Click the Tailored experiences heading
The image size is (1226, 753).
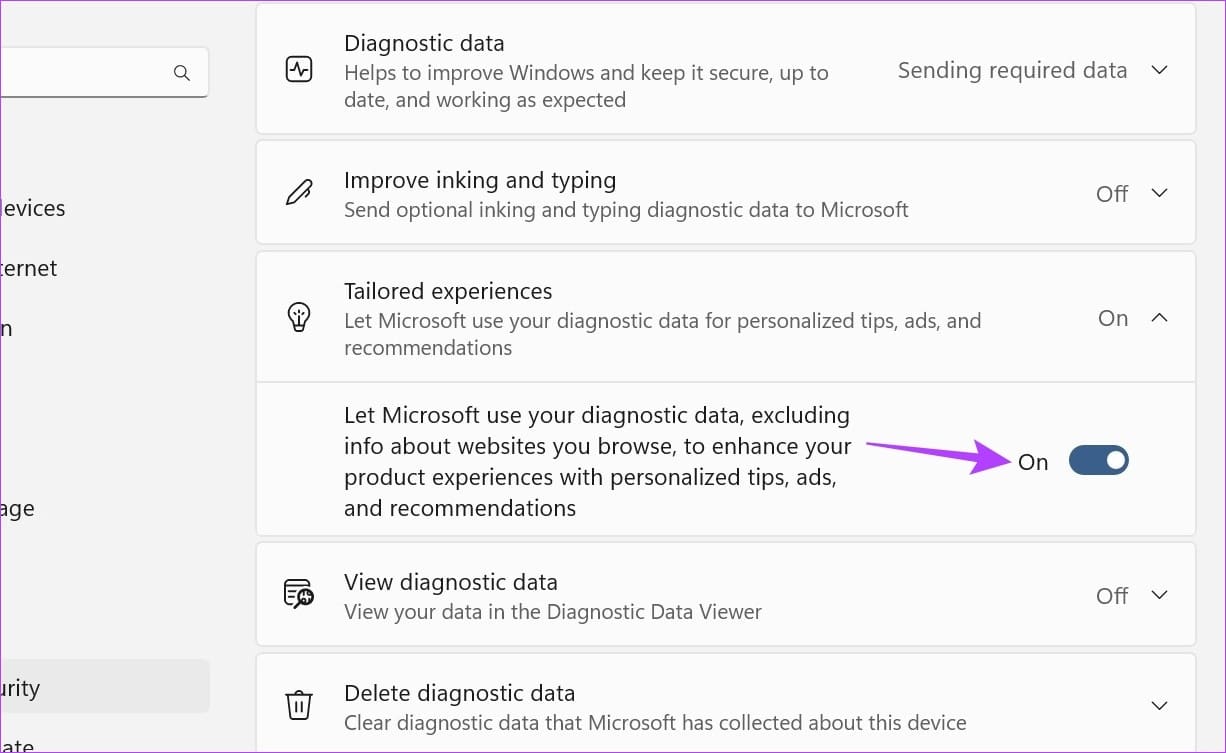pos(448,291)
